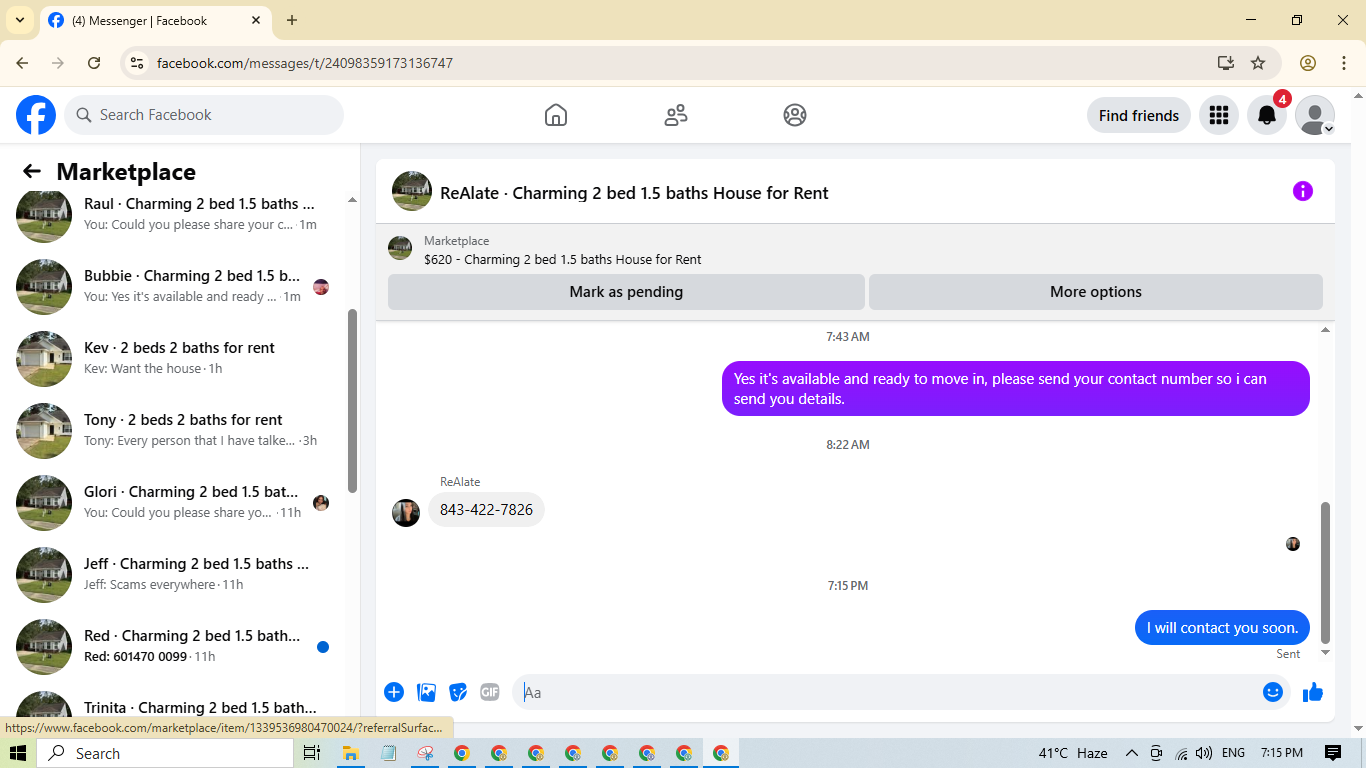
Task: Open the account profile avatar menu
Action: (x=1315, y=115)
